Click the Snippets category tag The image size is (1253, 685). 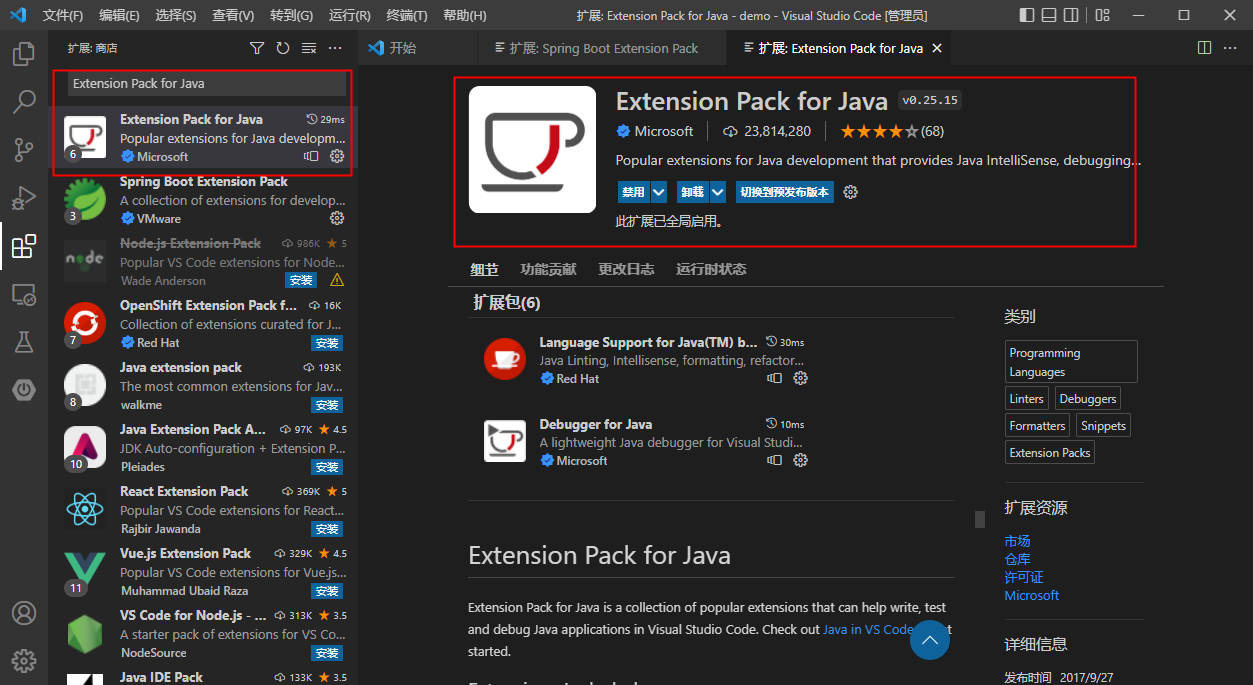1103,425
